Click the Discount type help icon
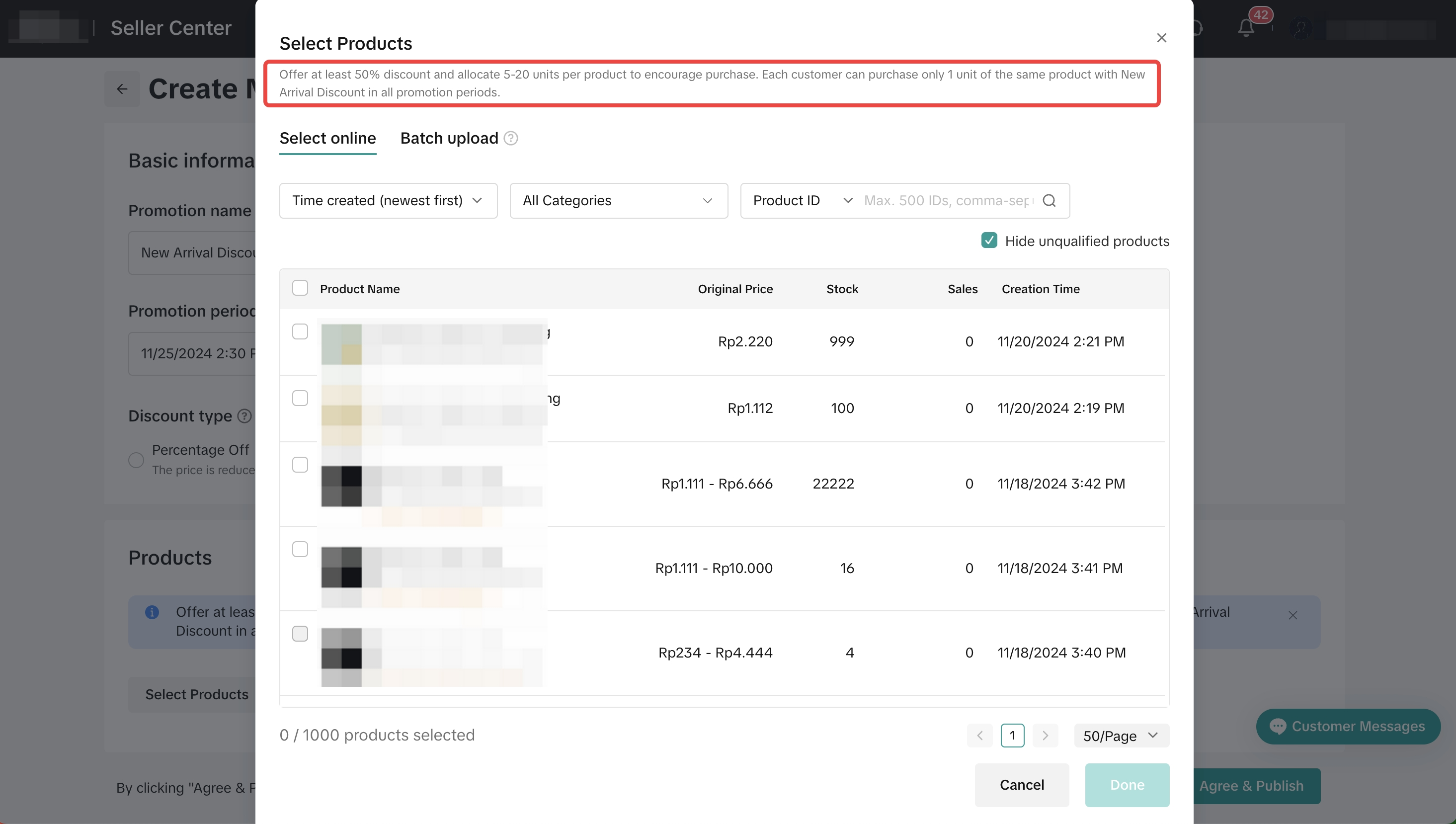Screen dimensions: 1456x824 pos(244,416)
